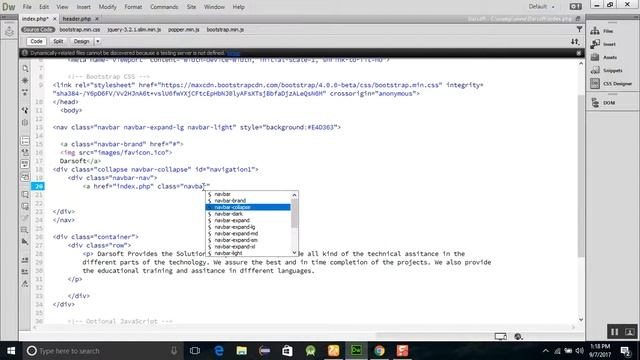
Task: Open the Default workspace dropdown
Action: click(x=542, y=7)
